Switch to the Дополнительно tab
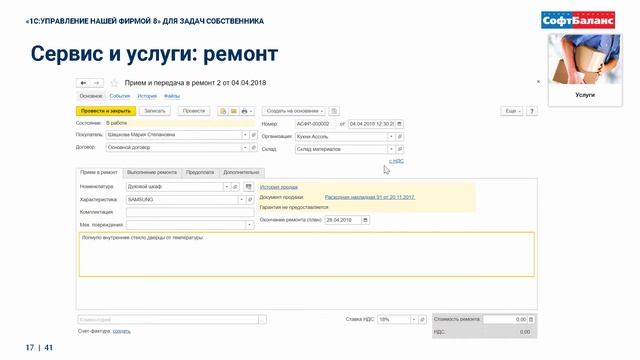This screenshot has height=360, width=640. 241,173
